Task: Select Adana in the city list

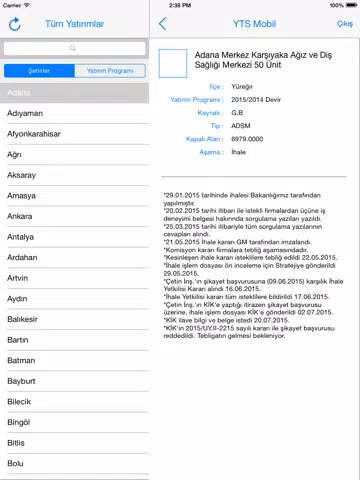Action: click(75, 93)
